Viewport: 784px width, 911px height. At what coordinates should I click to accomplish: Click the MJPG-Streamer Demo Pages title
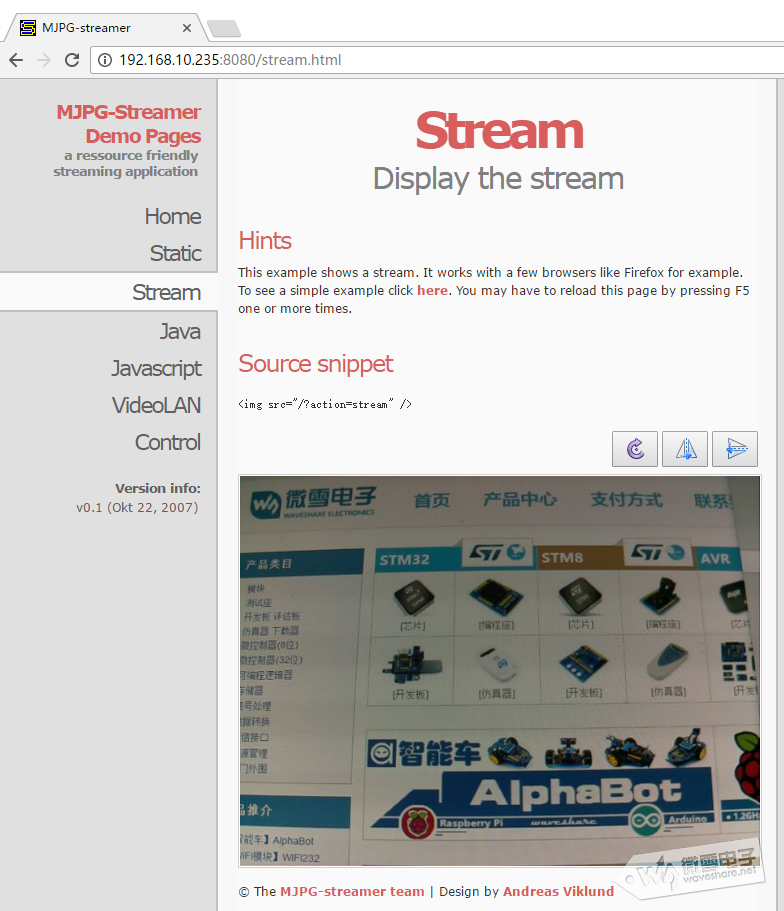click(128, 124)
